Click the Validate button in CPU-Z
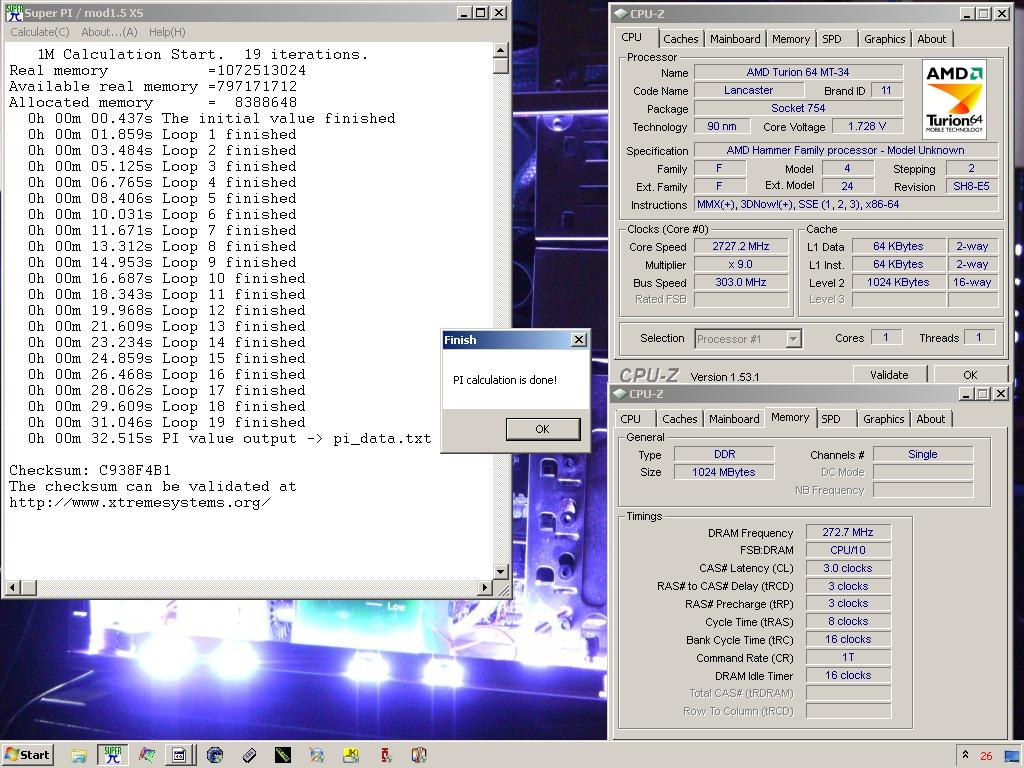 coord(889,375)
